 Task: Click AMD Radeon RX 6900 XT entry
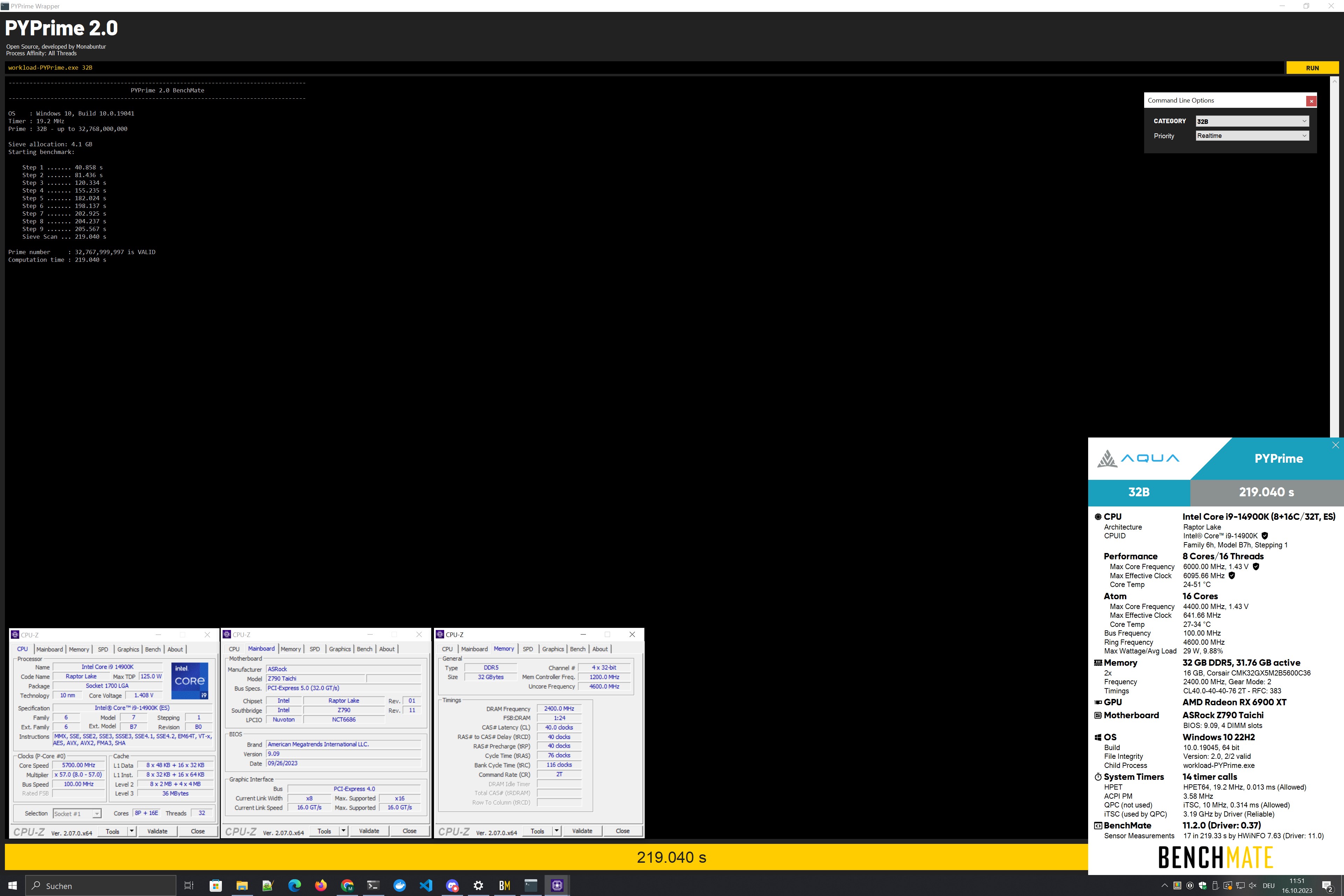[1234, 702]
